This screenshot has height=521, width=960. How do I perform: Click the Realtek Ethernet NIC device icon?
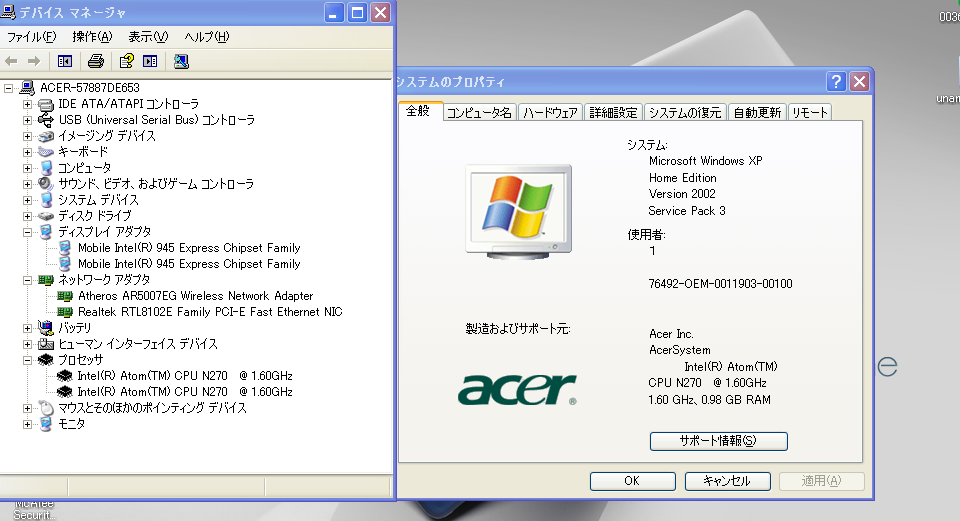pos(65,312)
